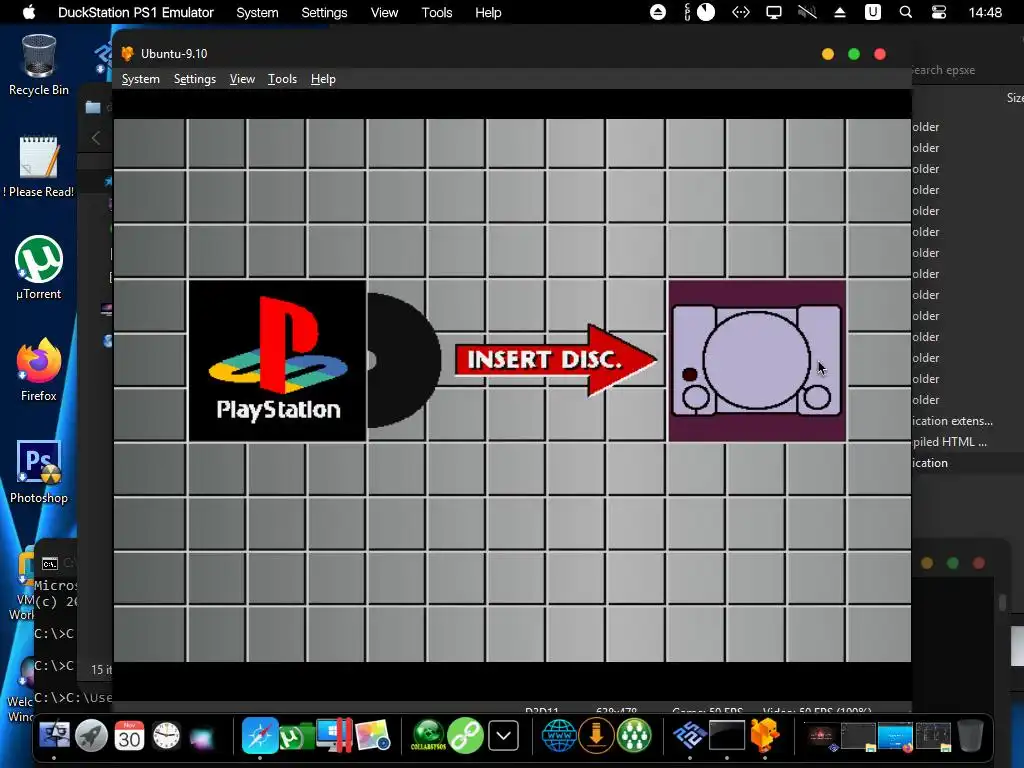1024x768 pixels.
Task: Open Spotlight search magnifier icon
Action: click(906, 12)
